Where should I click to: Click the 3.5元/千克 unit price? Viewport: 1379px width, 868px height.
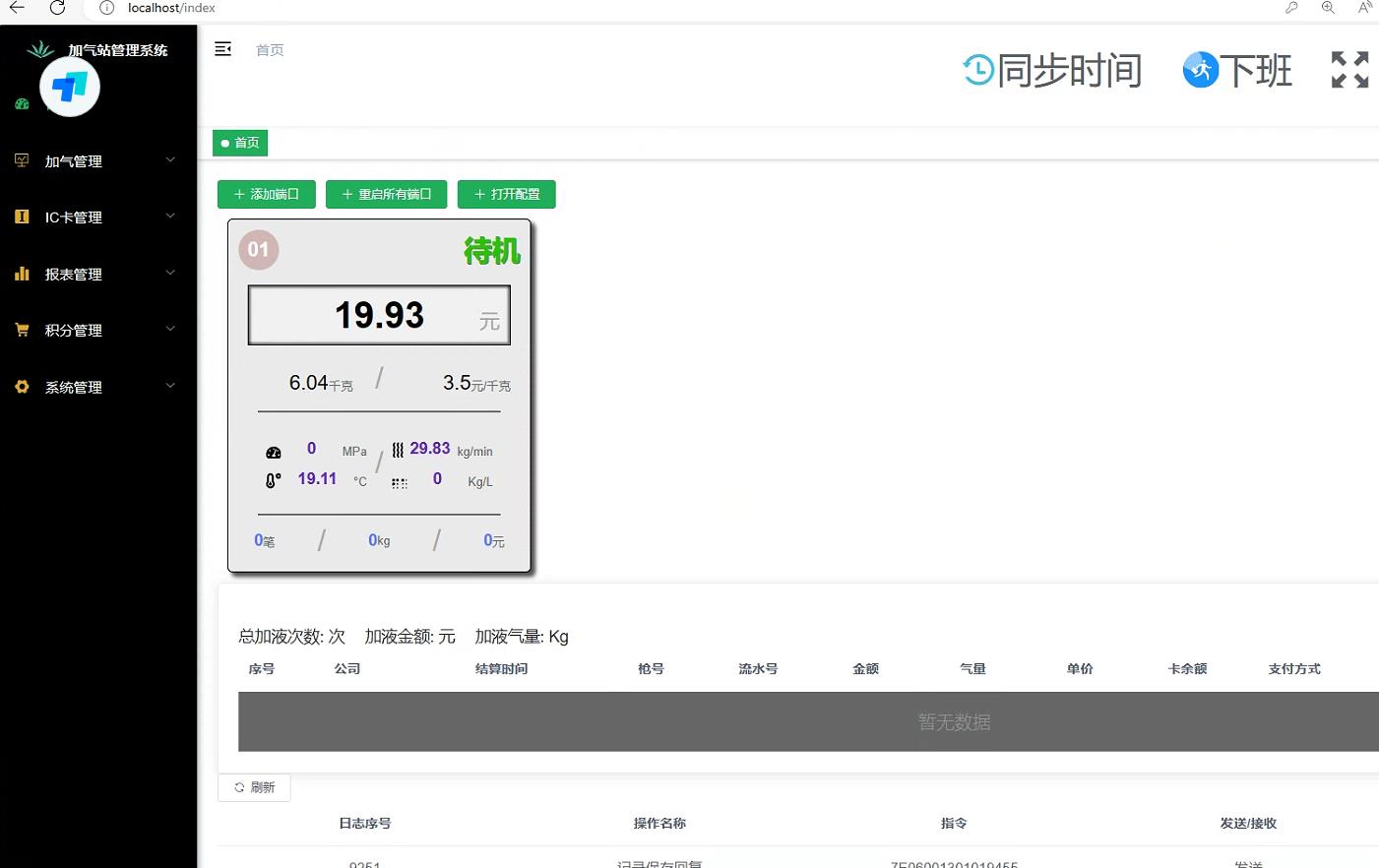[476, 383]
